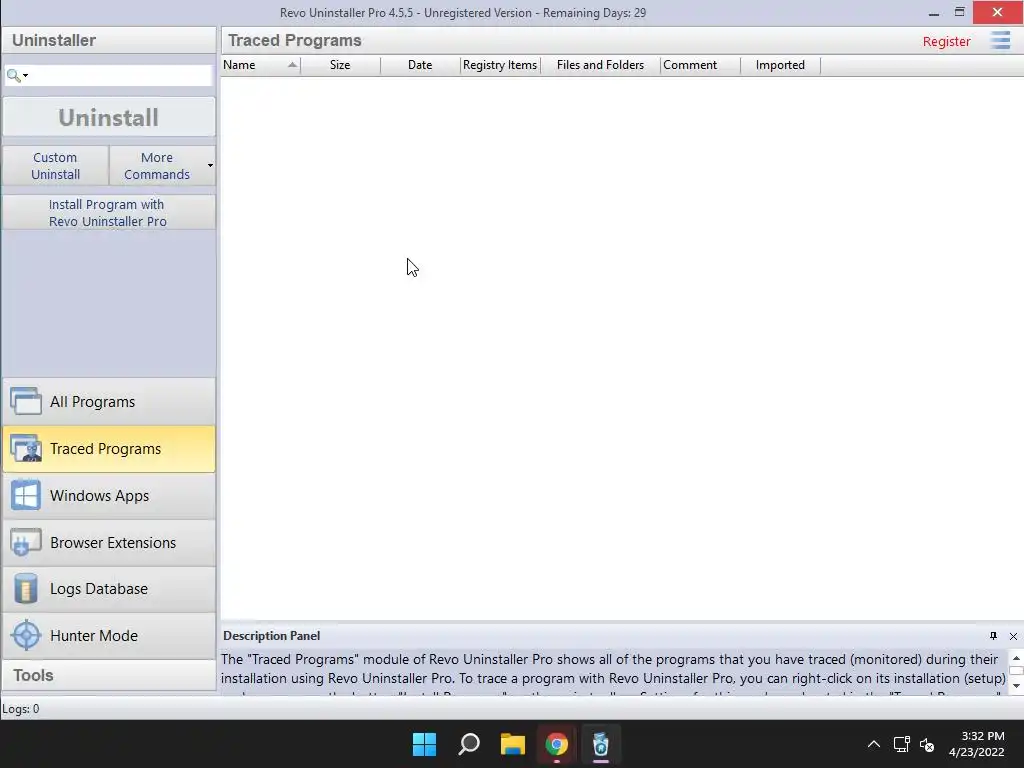Activate Hunter Mode

tap(109, 635)
